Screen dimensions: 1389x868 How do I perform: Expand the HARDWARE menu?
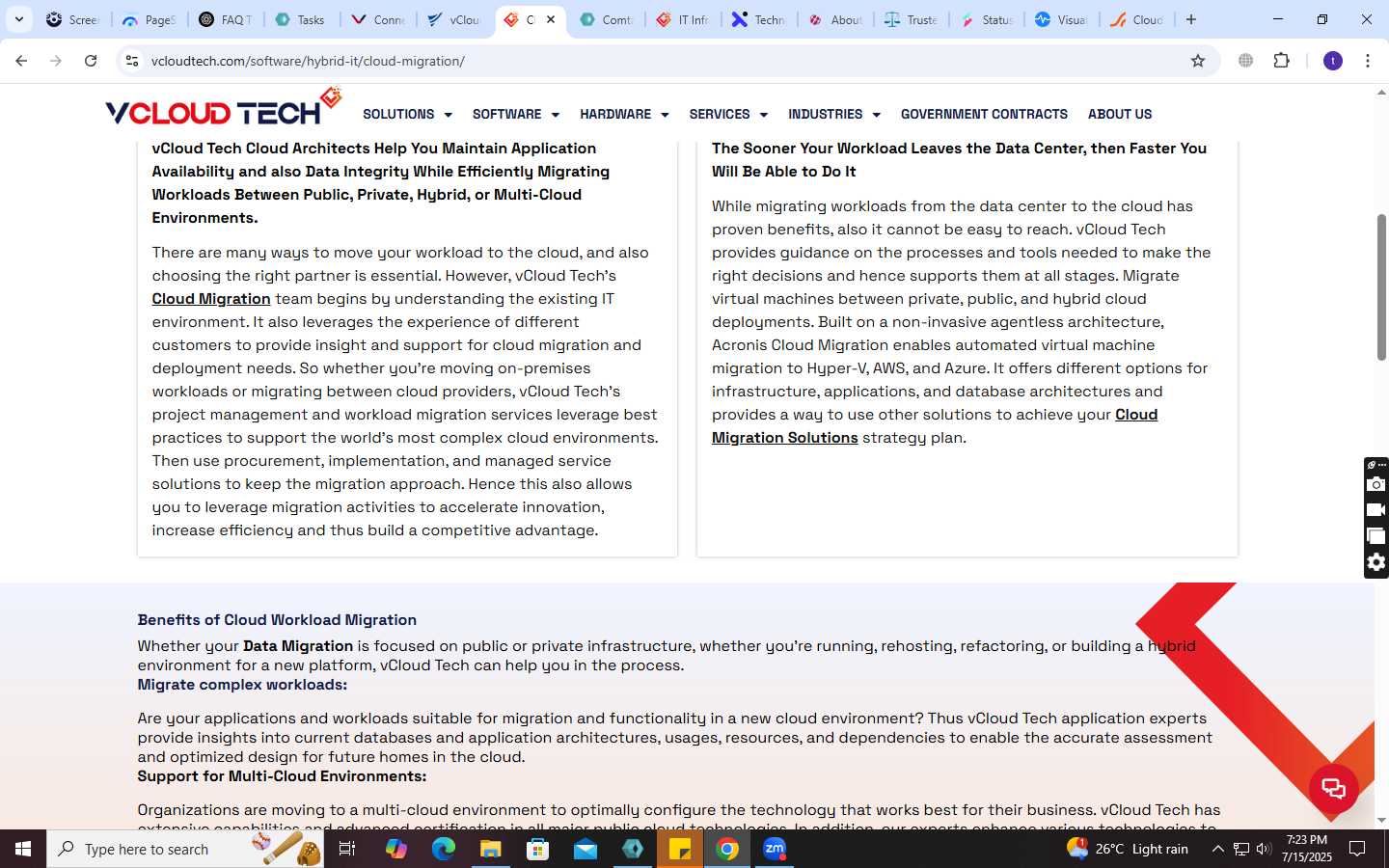coord(624,114)
